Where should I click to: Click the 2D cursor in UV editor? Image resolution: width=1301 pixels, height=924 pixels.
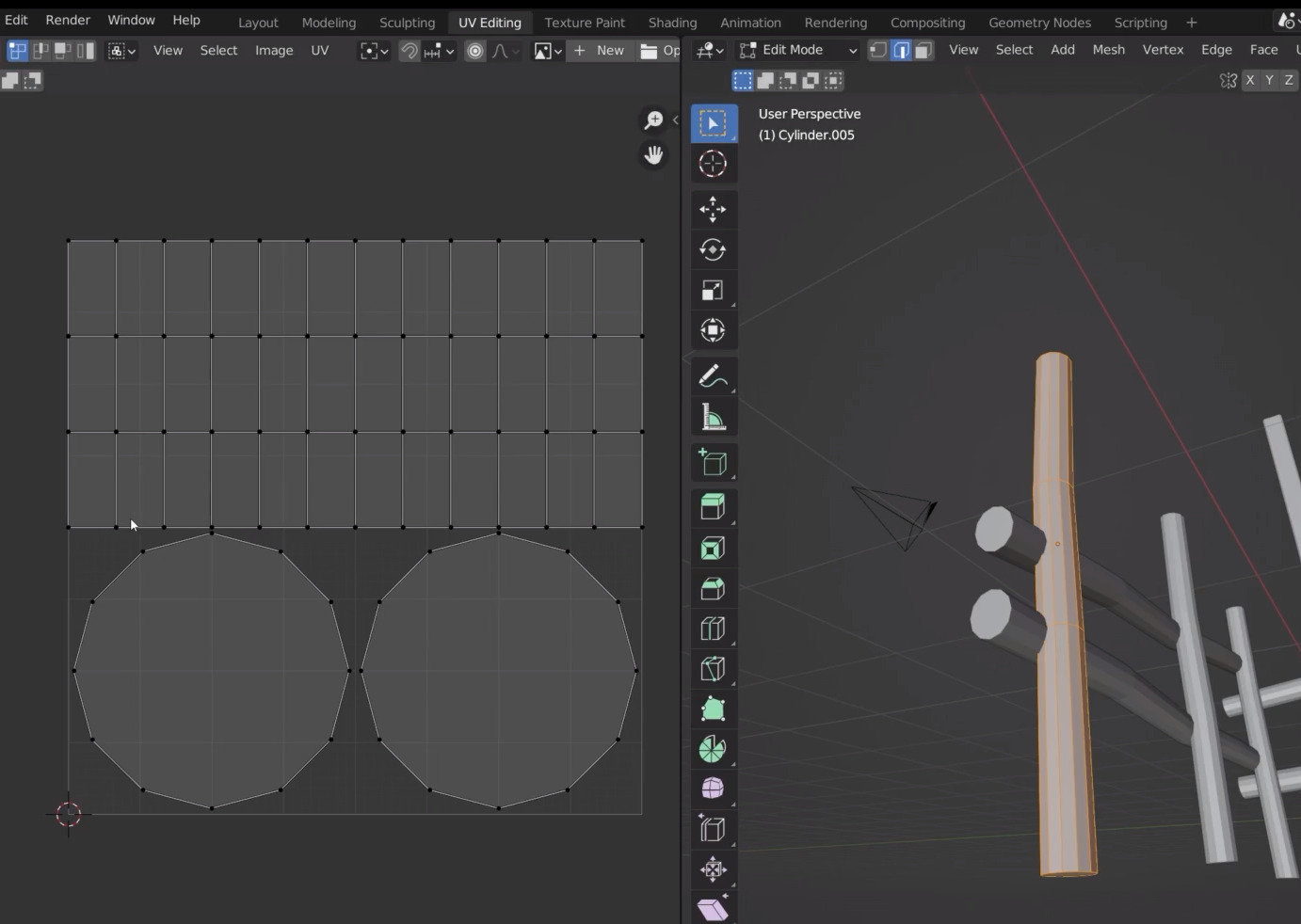(x=69, y=814)
